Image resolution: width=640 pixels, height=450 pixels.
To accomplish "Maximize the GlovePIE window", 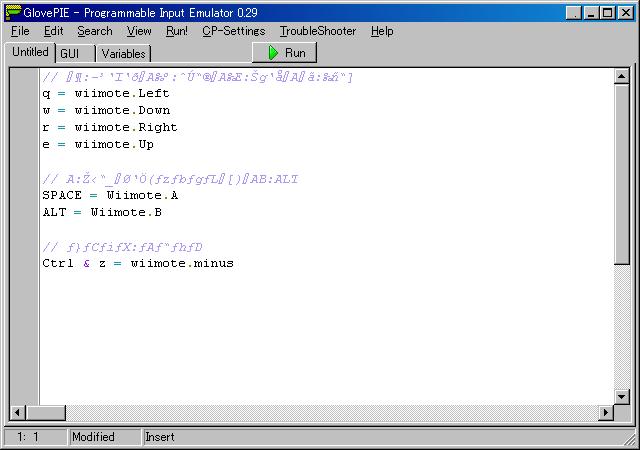I will point(607,13).
